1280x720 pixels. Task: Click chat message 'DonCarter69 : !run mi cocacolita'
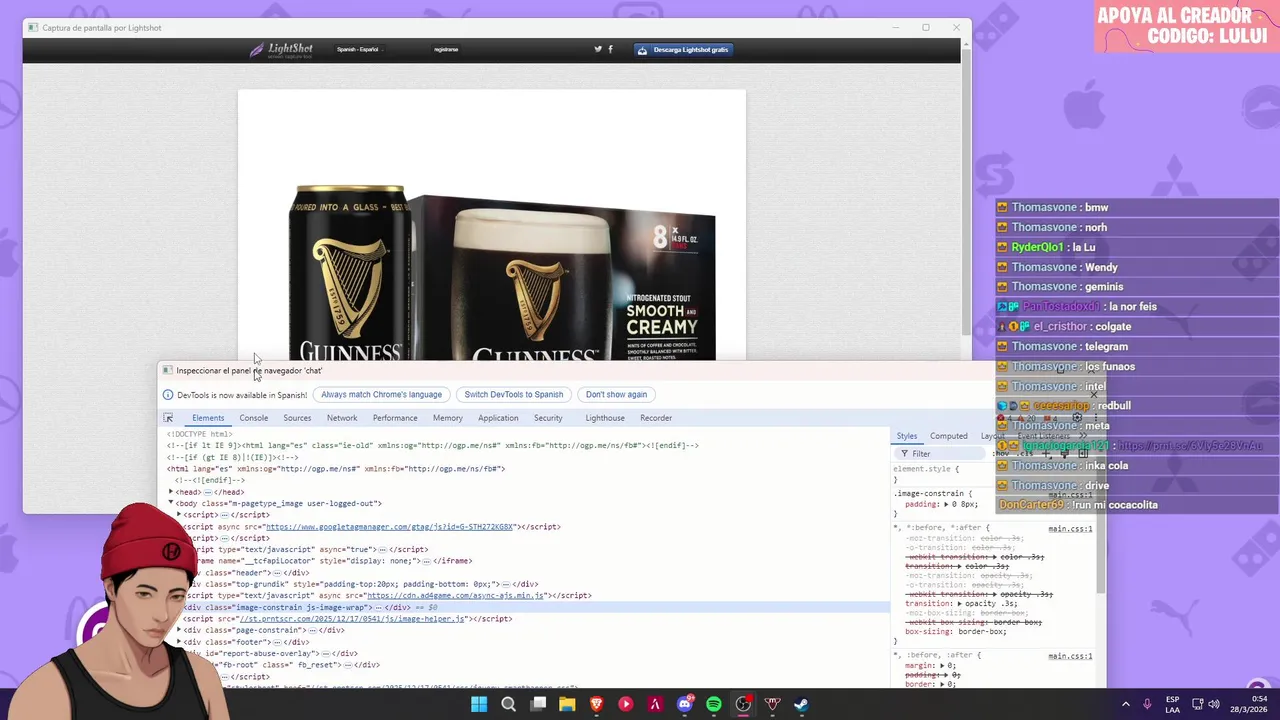[x=1078, y=505]
